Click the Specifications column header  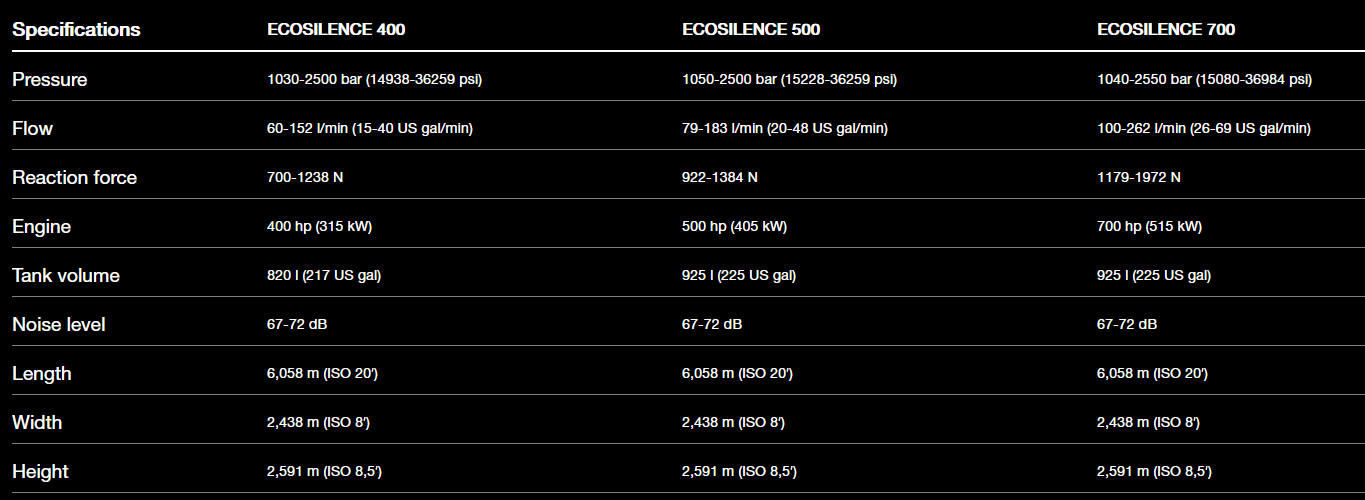tap(76, 30)
